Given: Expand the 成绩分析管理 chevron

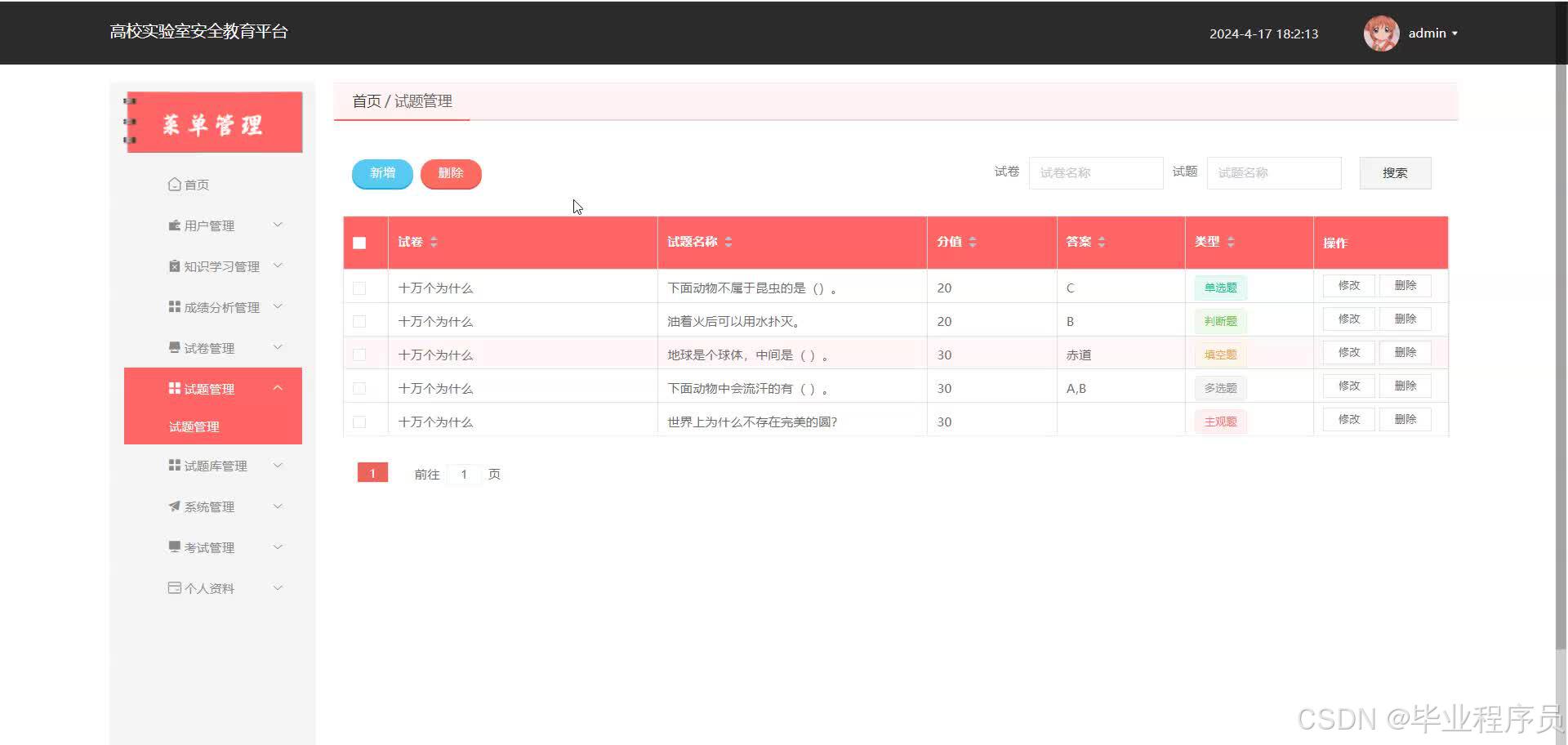Looking at the screenshot, I should [x=278, y=306].
